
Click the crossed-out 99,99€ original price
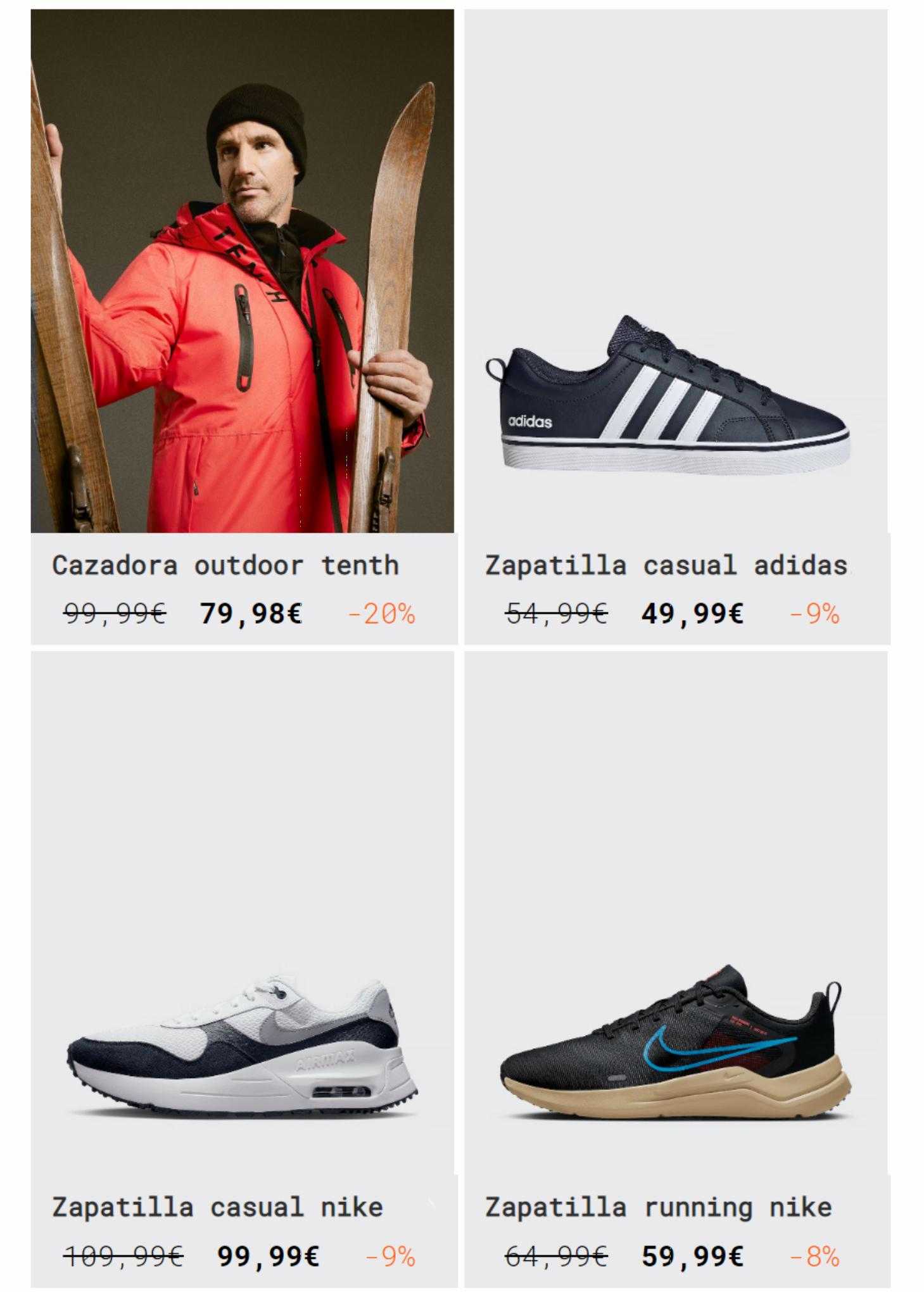[x=115, y=614]
